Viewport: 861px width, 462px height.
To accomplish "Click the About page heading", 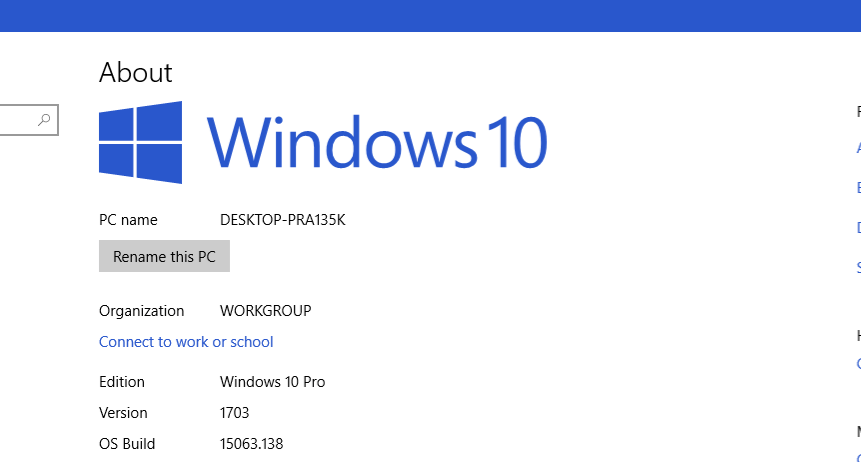I will (136, 73).
